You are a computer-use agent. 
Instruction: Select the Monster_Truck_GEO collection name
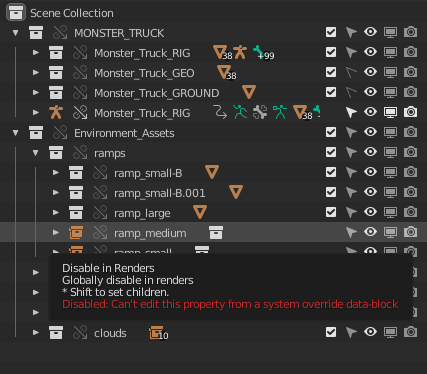tap(144, 73)
